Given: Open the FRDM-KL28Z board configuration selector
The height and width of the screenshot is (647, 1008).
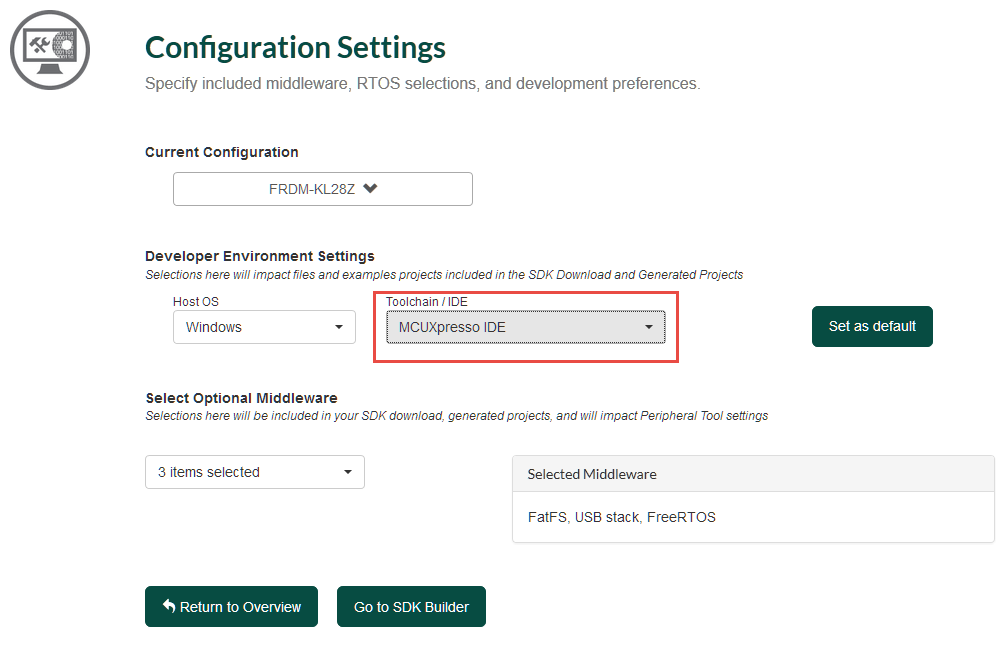Looking at the screenshot, I should pyautogui.click(x=322, y=188).
